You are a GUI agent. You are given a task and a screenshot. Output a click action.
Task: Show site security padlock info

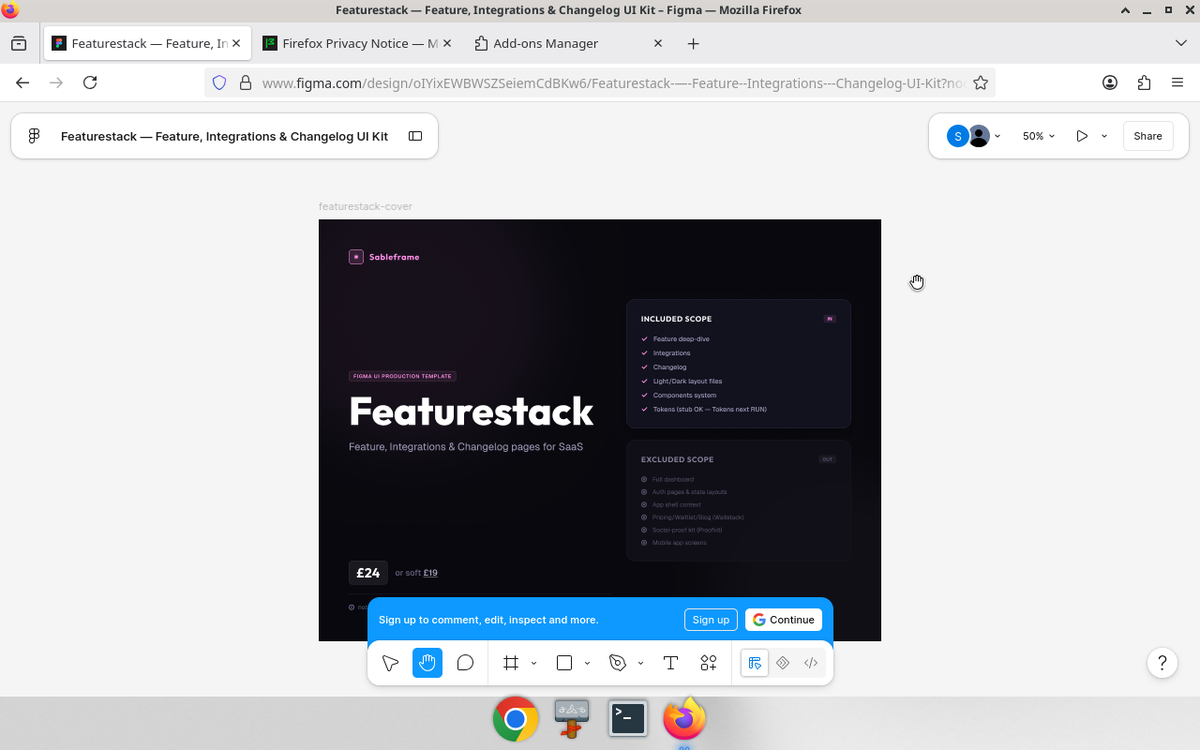point(245,83)
